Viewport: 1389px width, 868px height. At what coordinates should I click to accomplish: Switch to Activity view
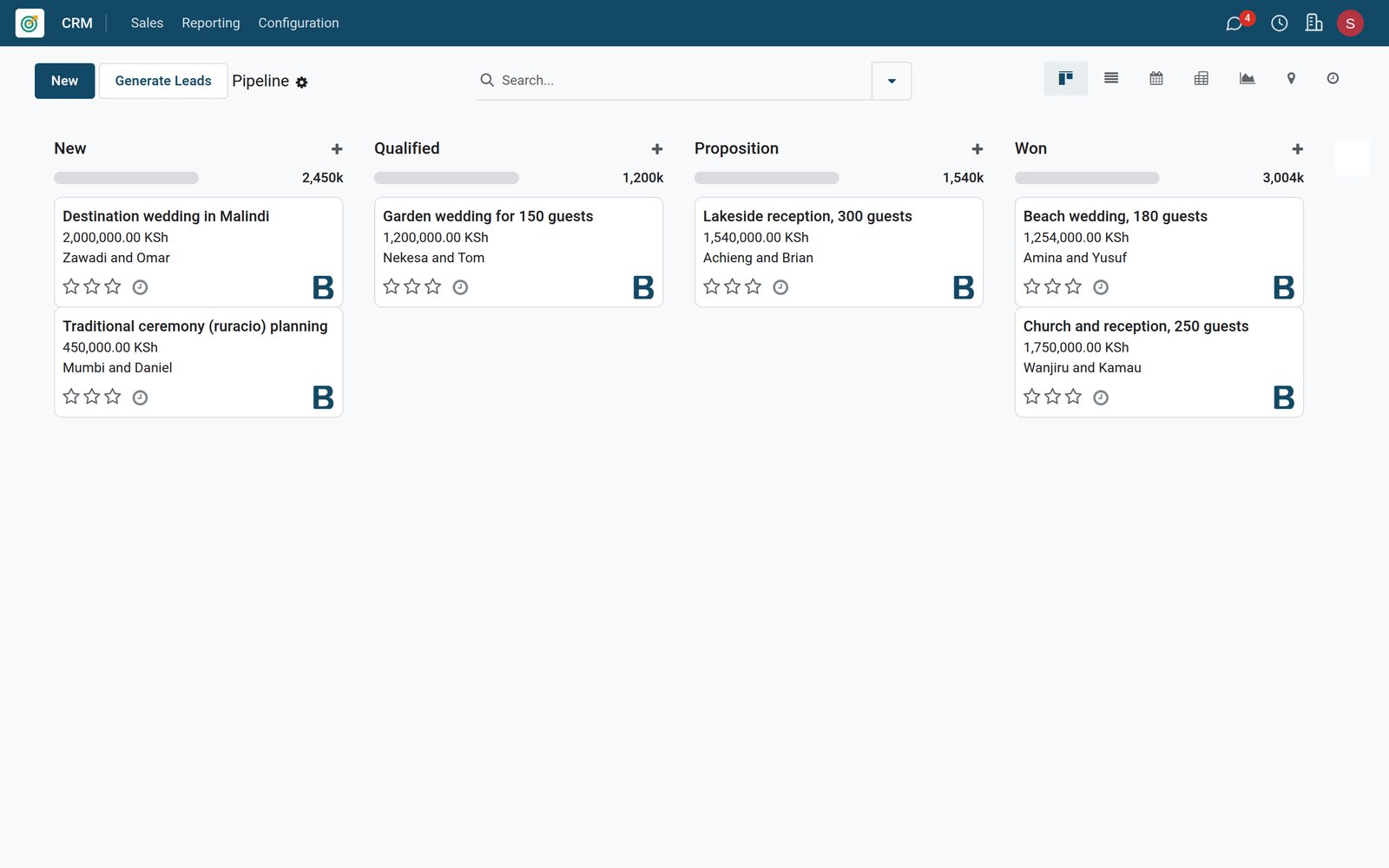coord(1333,78)
